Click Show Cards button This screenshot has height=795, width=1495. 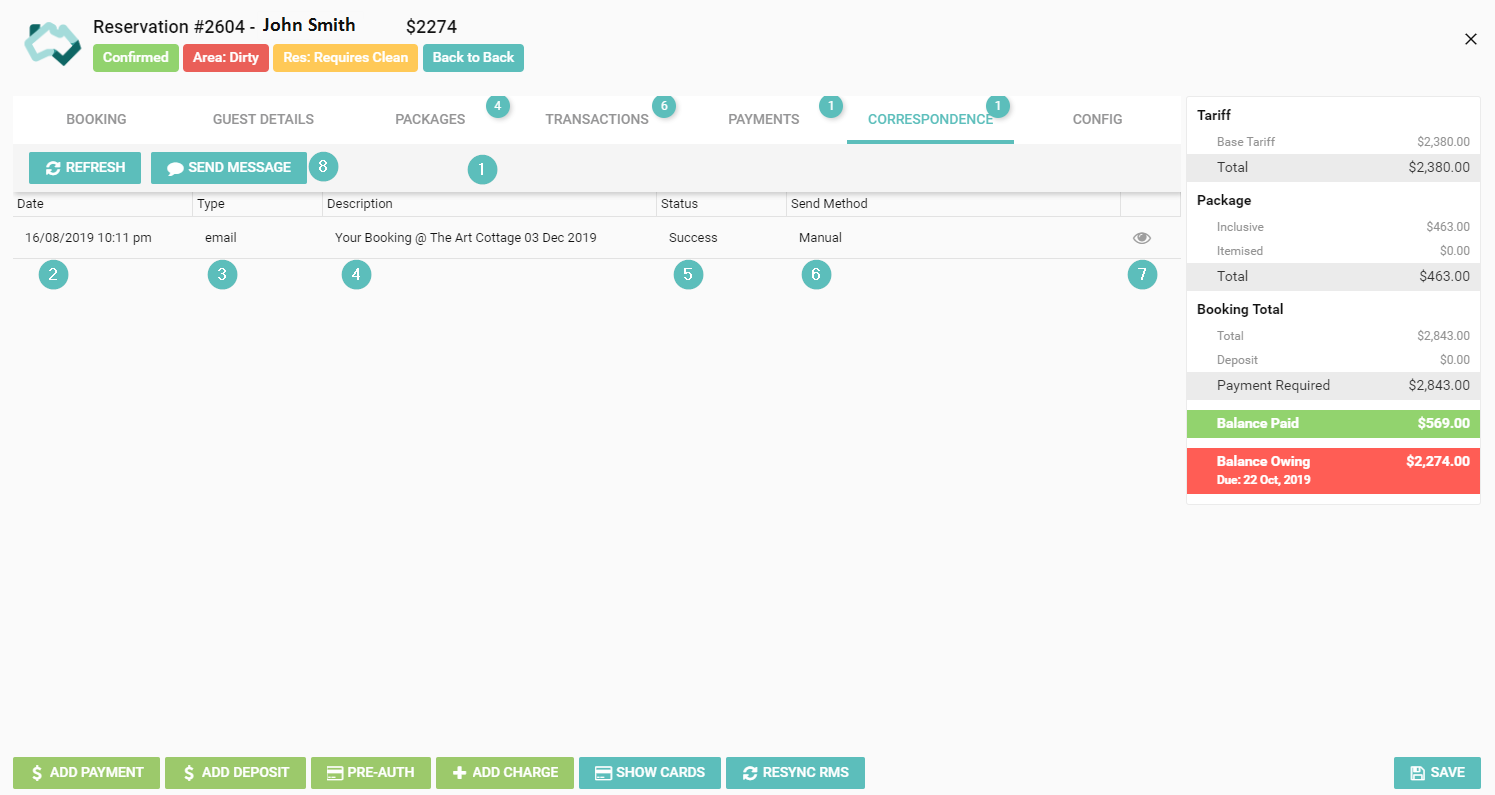pos(650,773)
